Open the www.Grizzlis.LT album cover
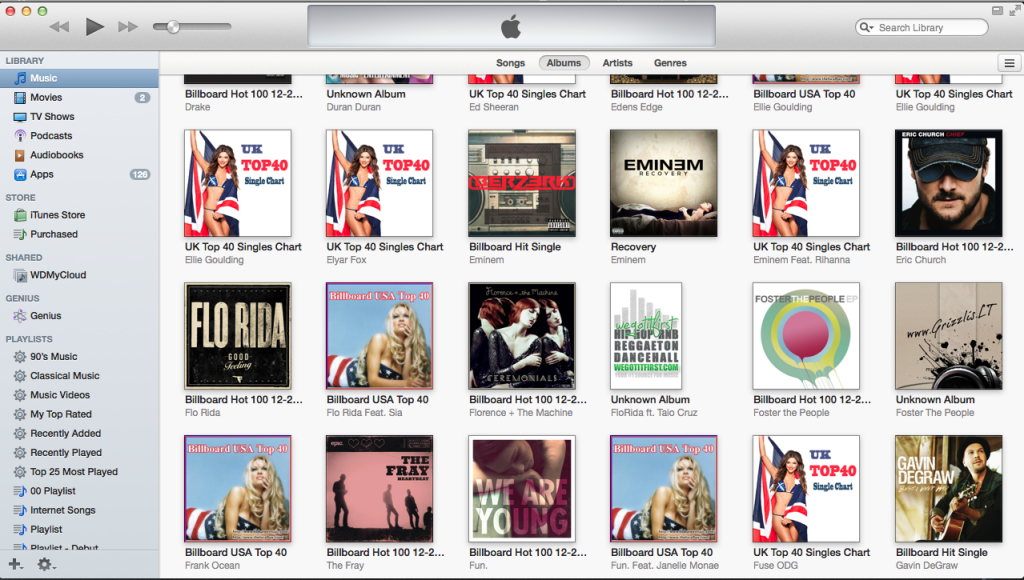Viewport: 1024px width, 580px height. point(948,336)
